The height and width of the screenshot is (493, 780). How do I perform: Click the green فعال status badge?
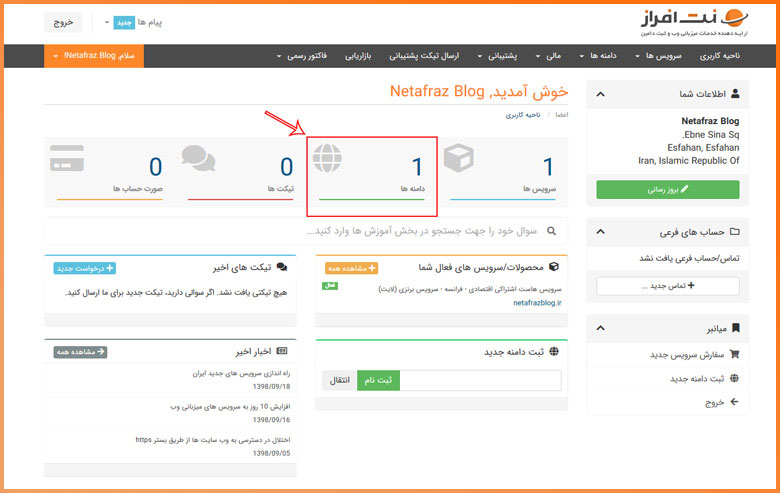330,286
